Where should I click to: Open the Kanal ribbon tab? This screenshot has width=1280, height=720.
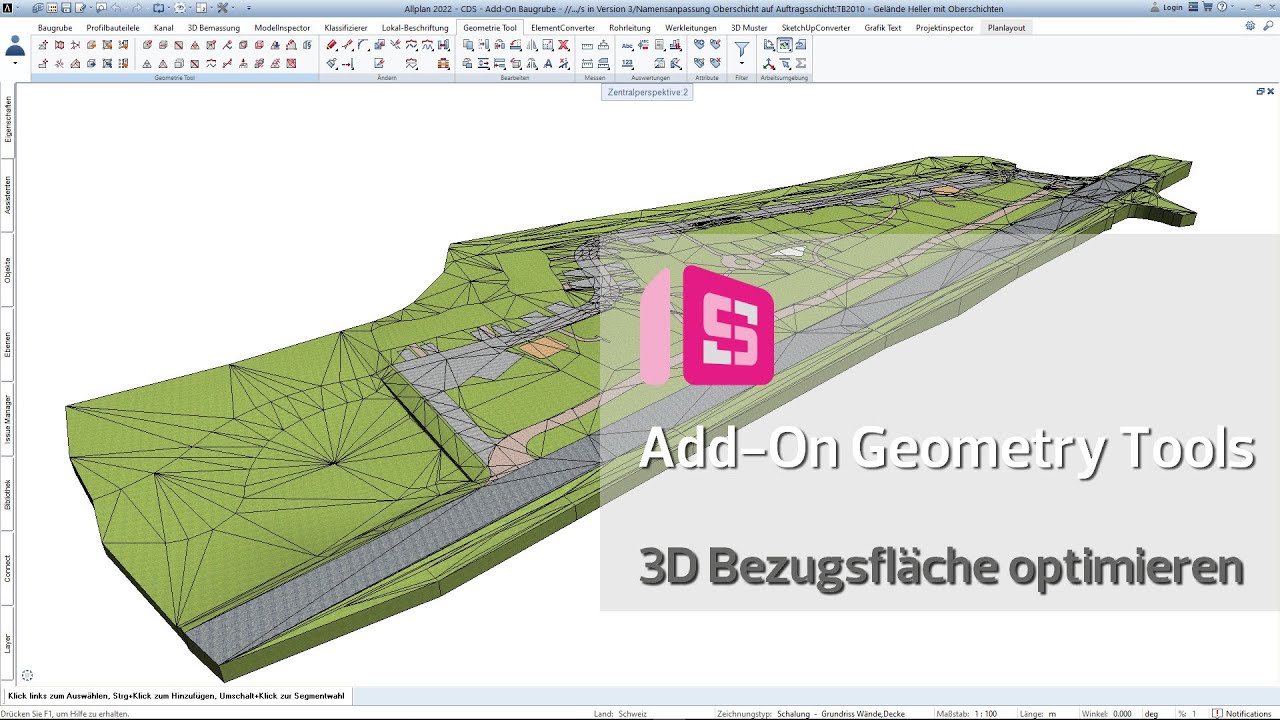[x=164, y=27]
